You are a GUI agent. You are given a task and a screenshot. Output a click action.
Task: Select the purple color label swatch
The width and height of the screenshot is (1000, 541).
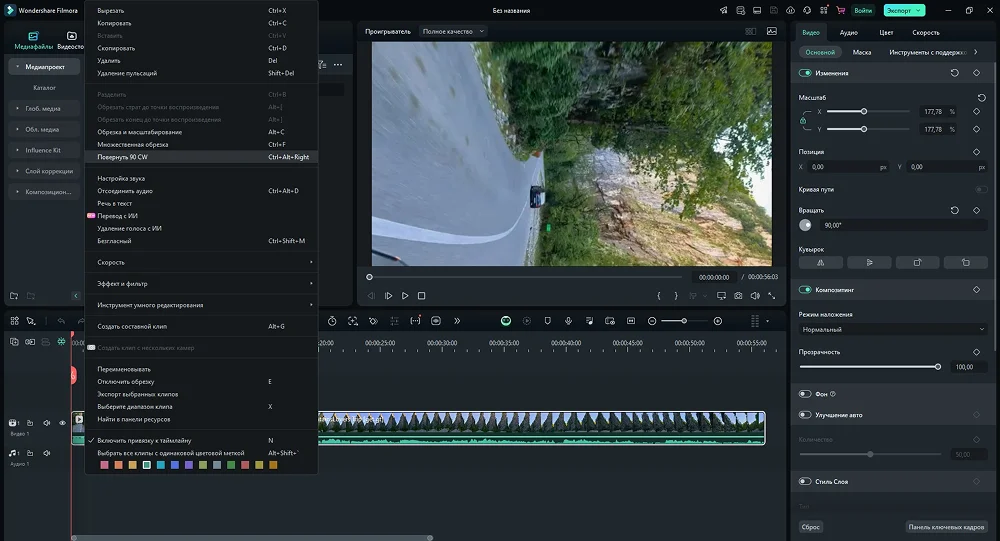[188, 465]
